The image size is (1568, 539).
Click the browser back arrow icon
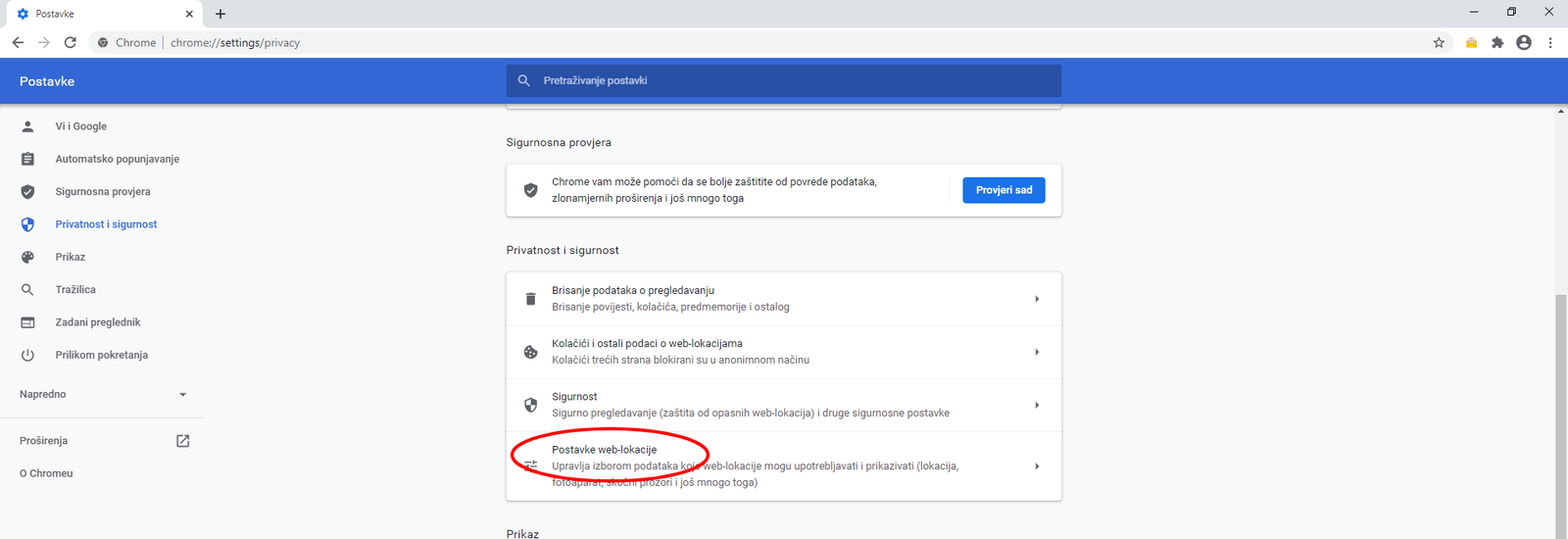tap(18, 42)
